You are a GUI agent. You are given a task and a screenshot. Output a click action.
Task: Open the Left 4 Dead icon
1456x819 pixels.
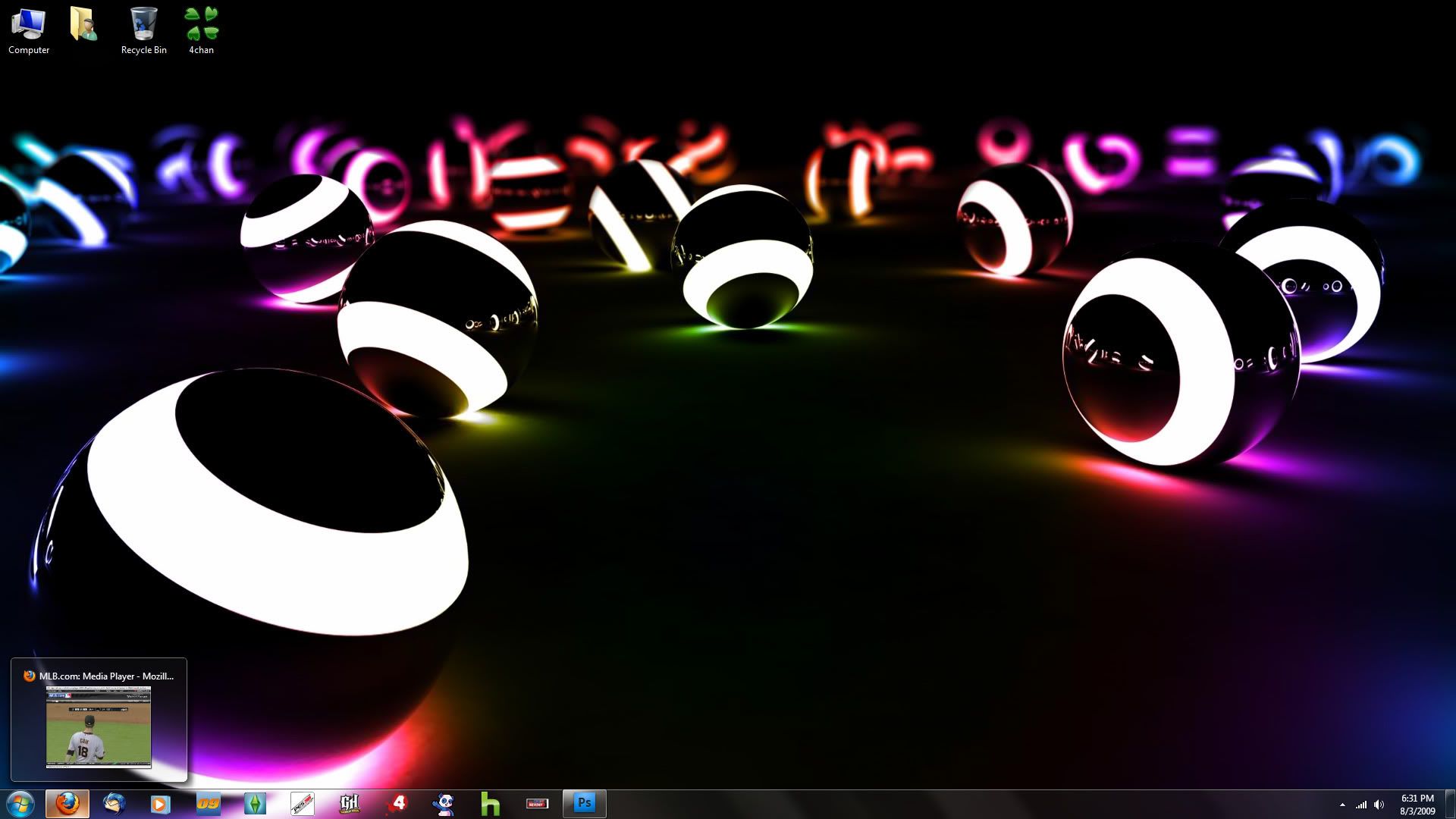coord(397,804)
